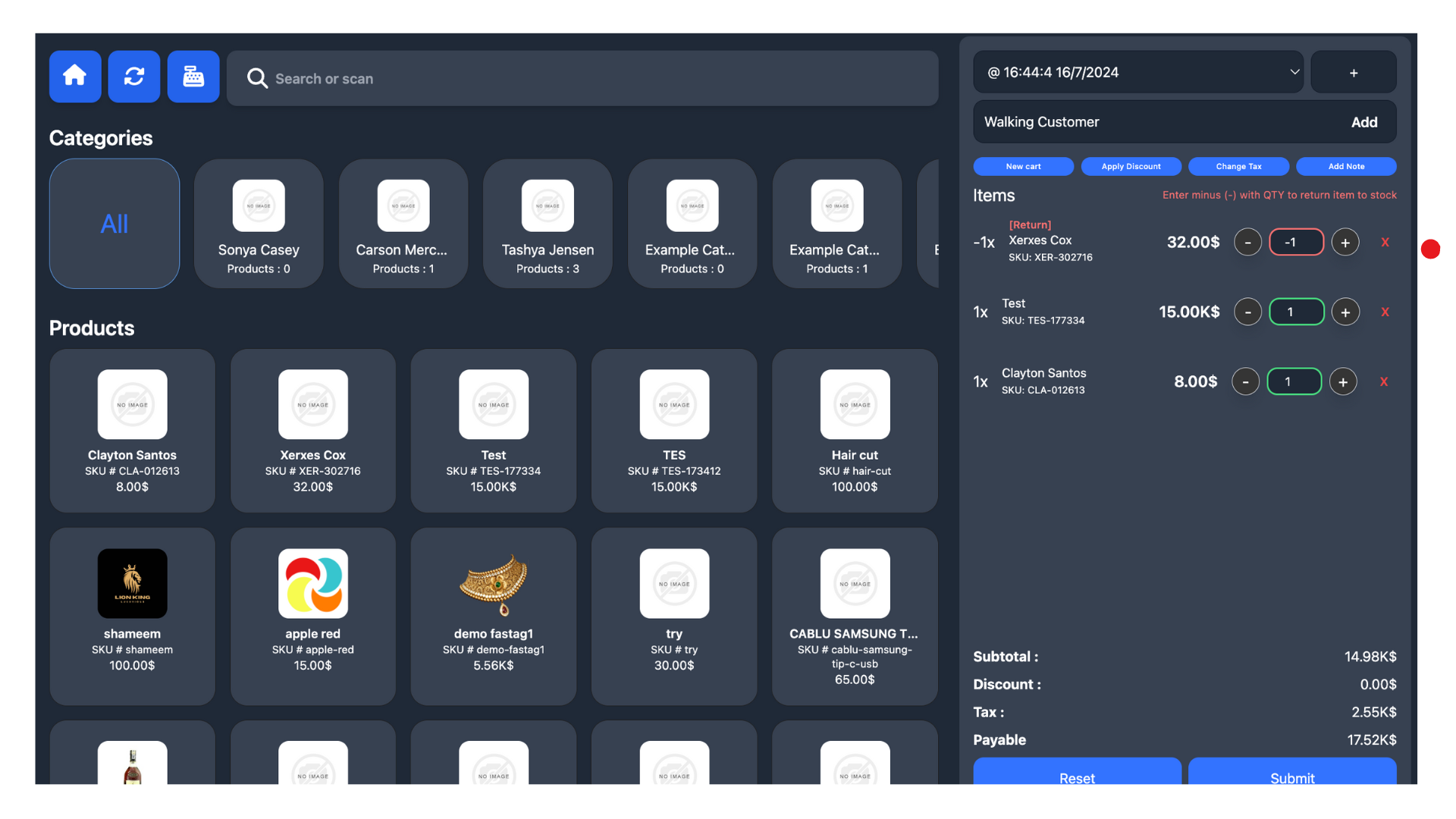Add demo fastag1 product to cart
The image size is (1456, 819).
[x=494, y=616]
